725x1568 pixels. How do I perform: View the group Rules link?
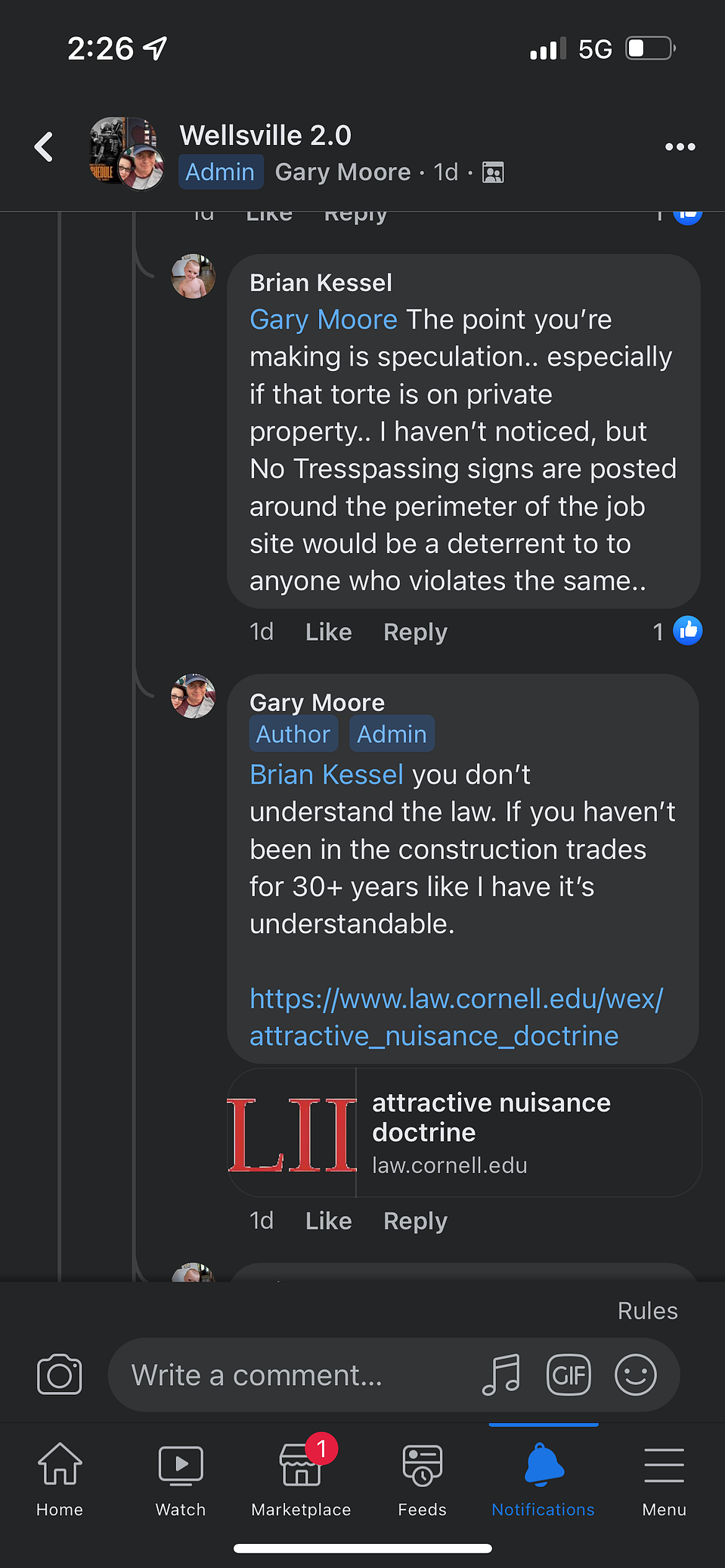(x=647, y=1310)
